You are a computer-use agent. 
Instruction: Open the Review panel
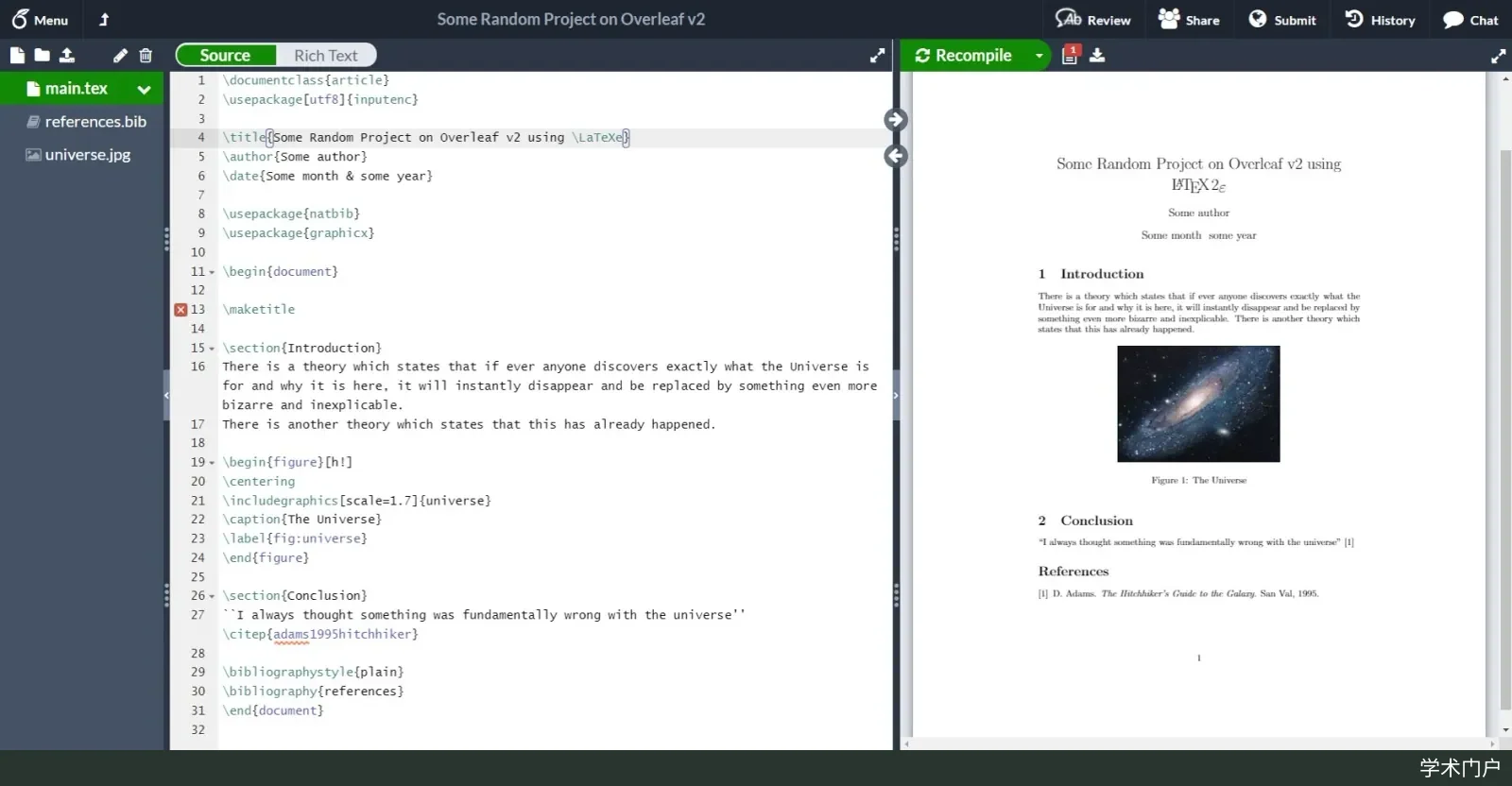pyautogui.click(x=1093, y=19)
